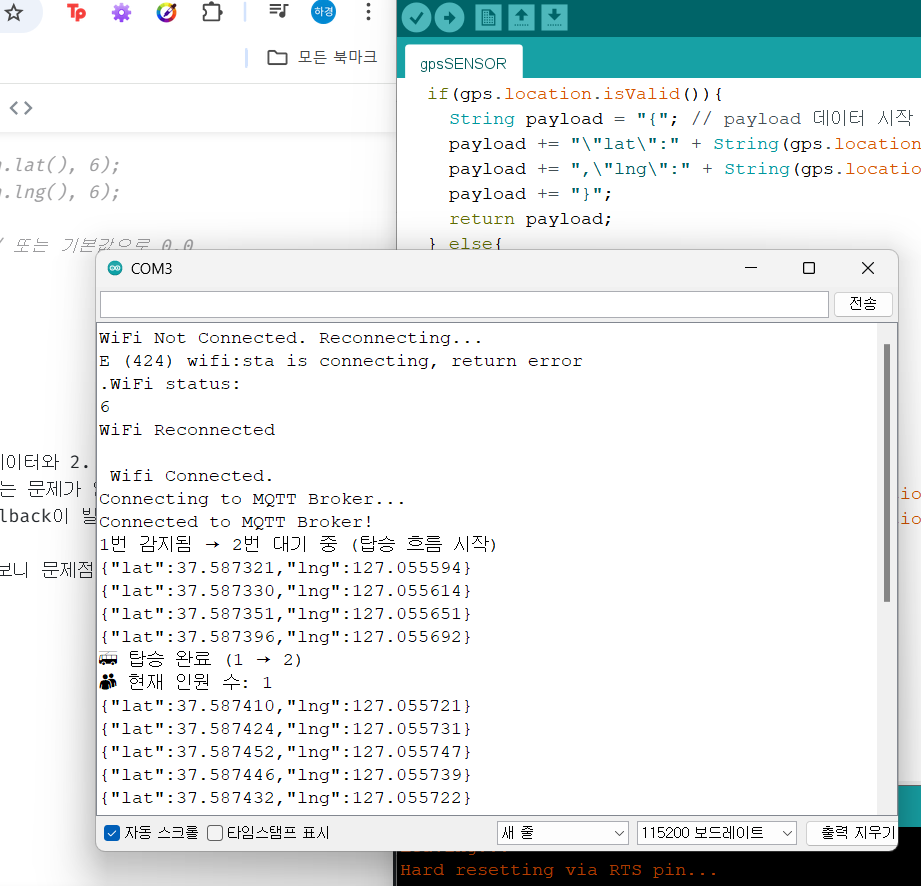Click the 'WiFi Reconnected' output line

tap(187, 429)
